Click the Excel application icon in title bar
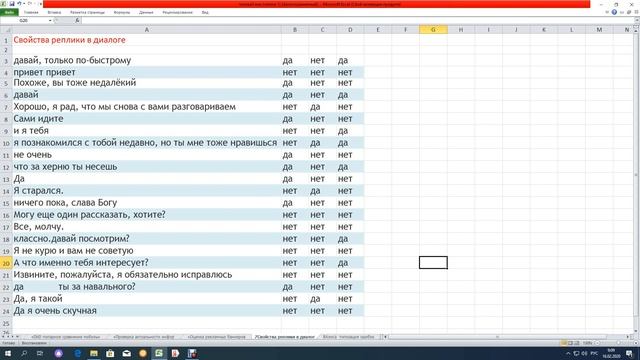The image size is (640, 360). (3, 4)
